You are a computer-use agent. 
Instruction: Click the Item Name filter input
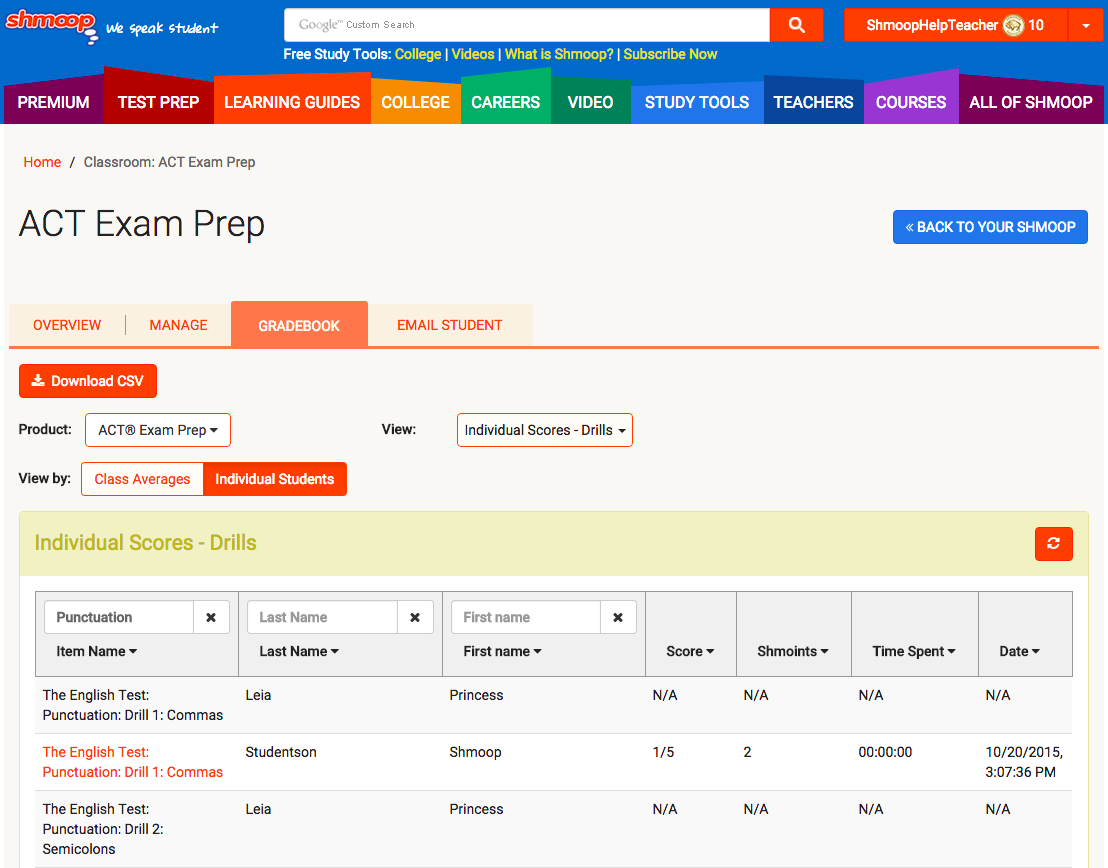119,617
